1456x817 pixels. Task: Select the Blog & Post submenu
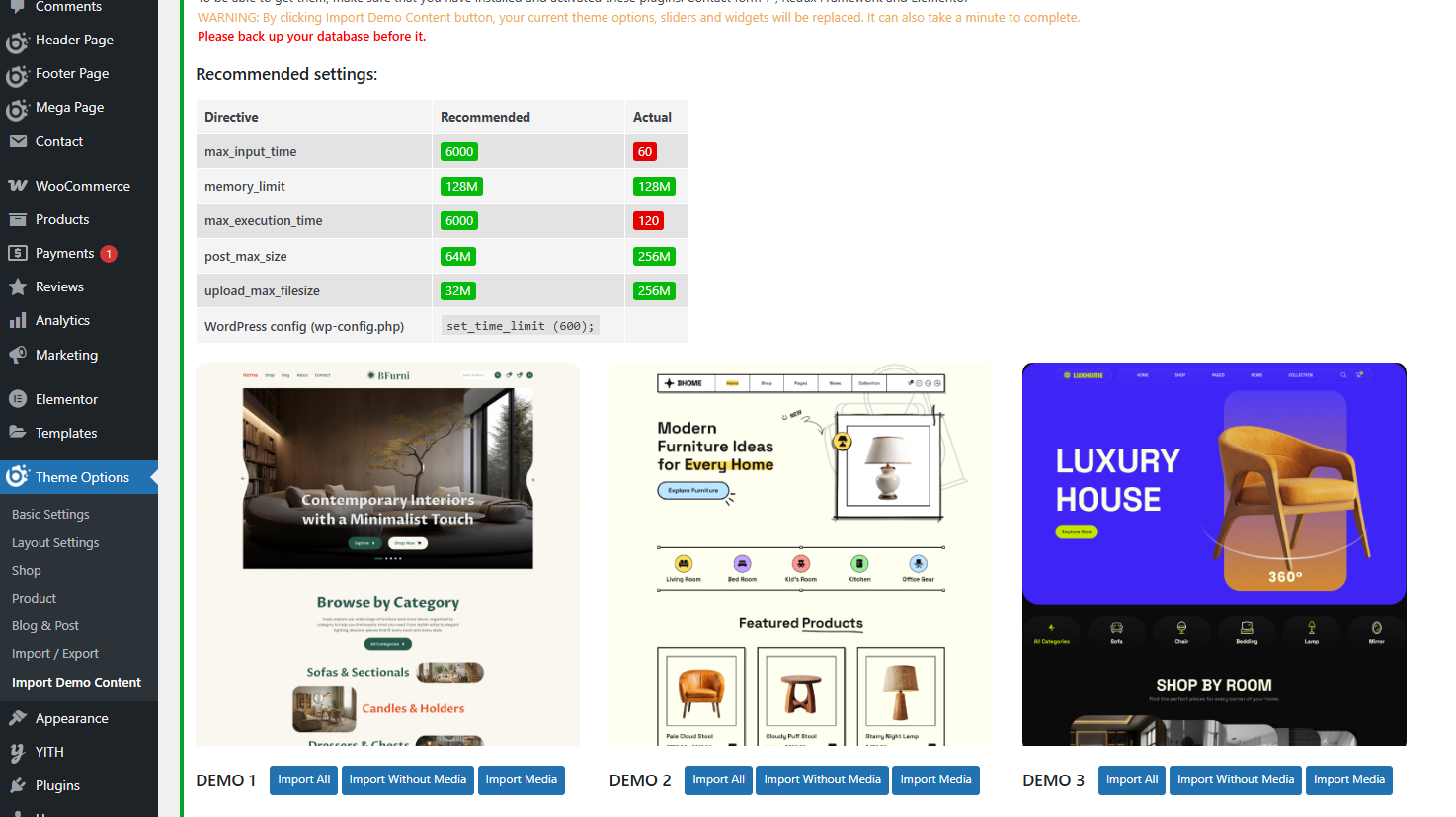45,626
